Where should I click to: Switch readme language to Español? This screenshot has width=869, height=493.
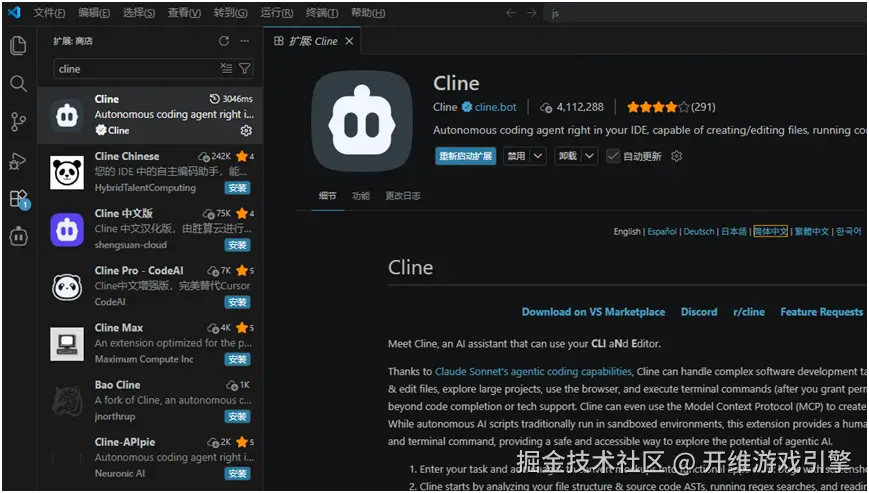click(662, 232)
